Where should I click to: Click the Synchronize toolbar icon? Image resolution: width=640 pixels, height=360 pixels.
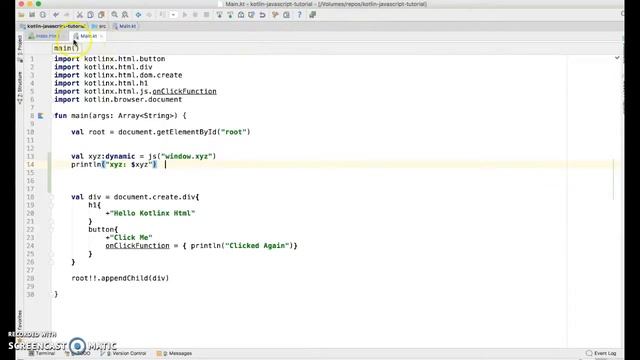pyautogui.click(x=43, y=15)
